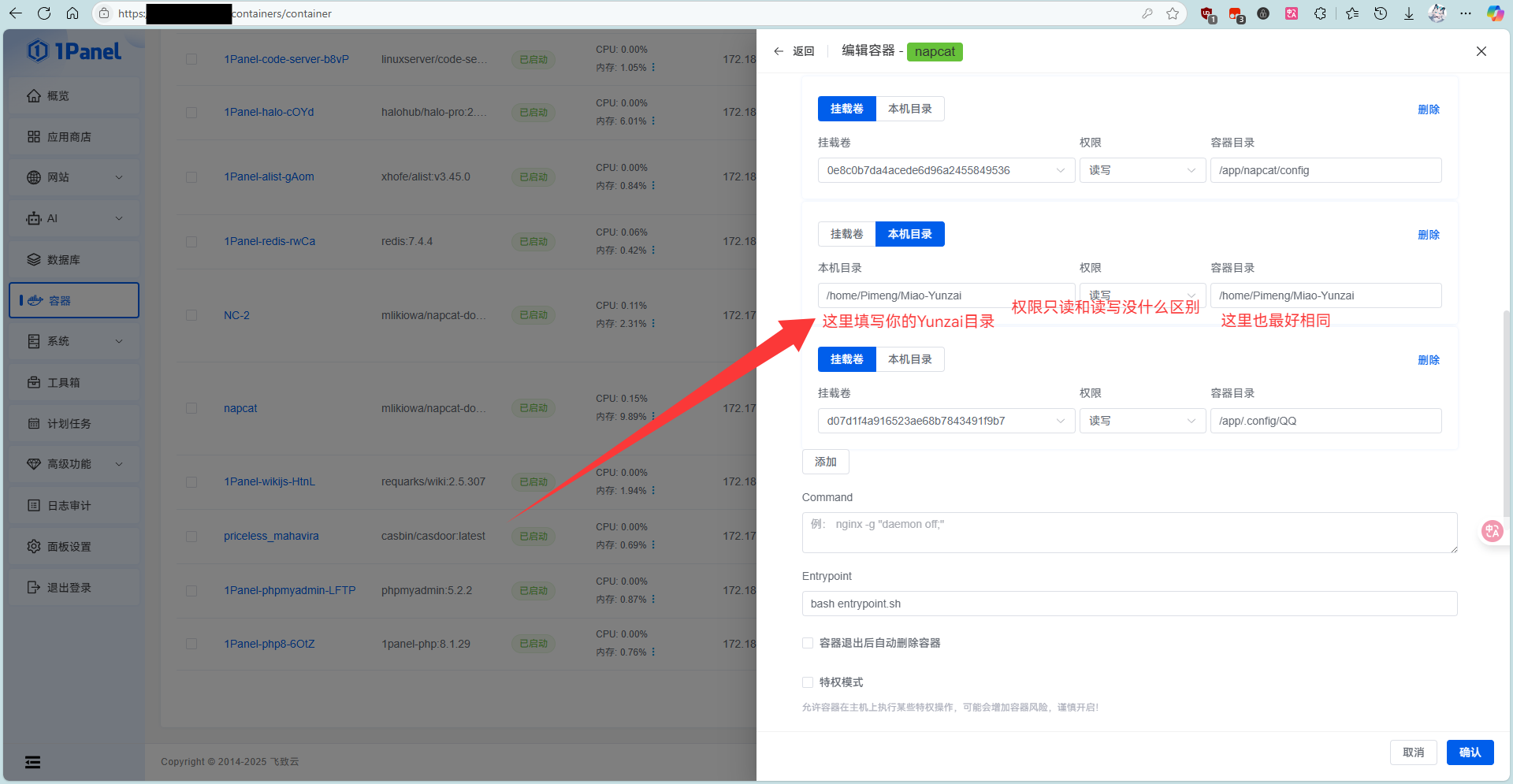
Task: Click the 1Panel logo icon
Action: [38, 51]
